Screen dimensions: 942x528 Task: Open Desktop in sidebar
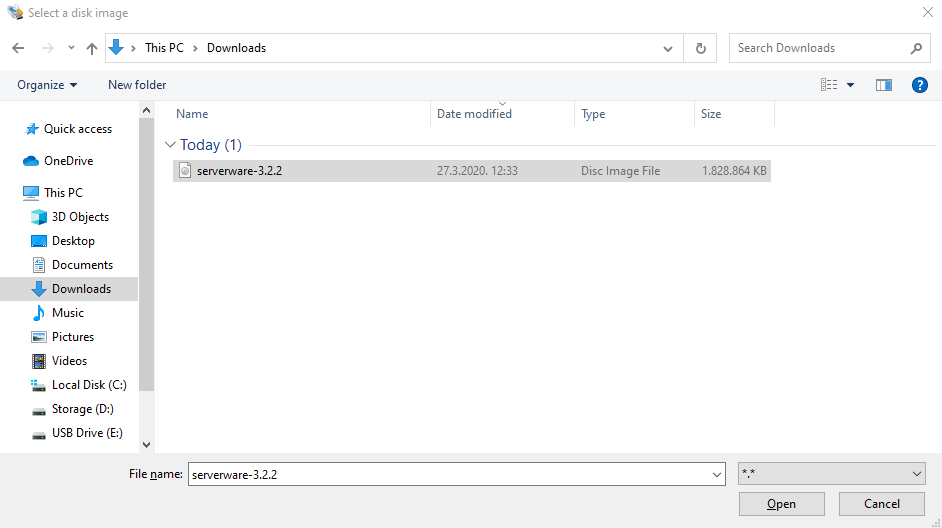click(x=73, y=241)
